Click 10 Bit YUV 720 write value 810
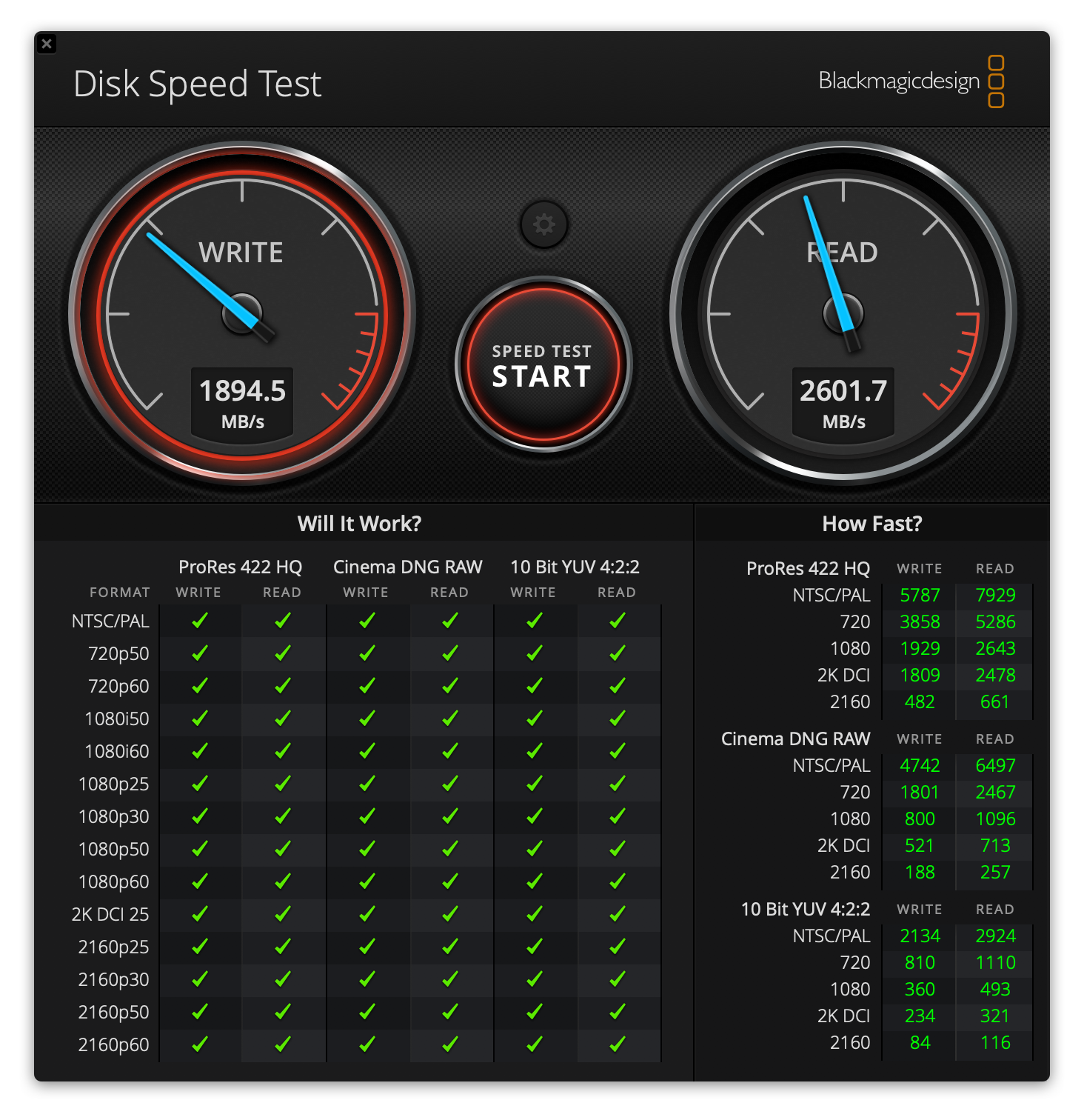 point(920,962)
